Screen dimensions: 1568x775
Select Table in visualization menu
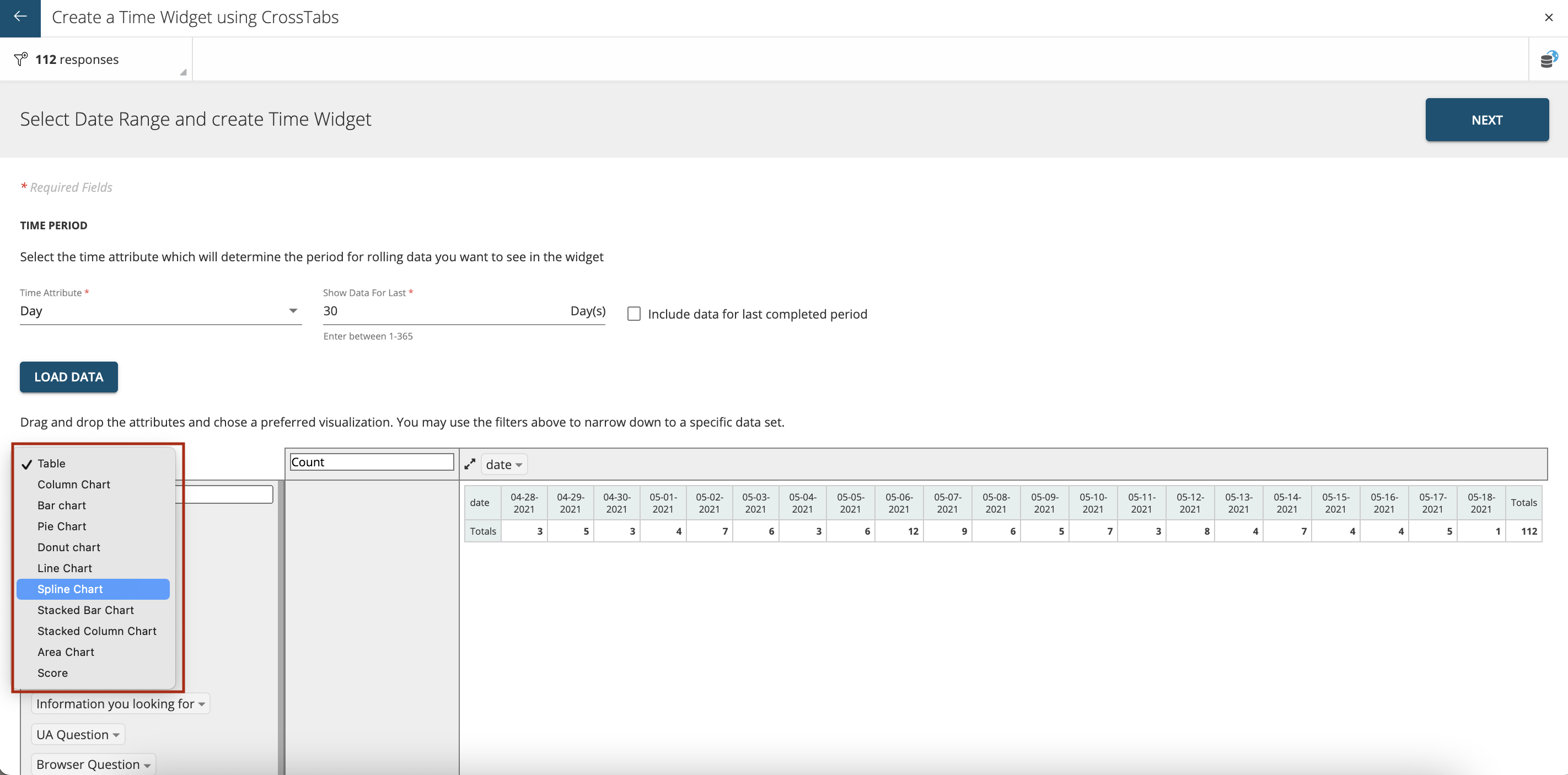(x=93, y=464)
